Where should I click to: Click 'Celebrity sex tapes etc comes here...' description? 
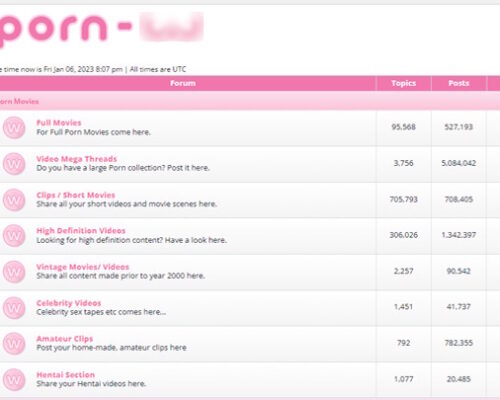tap(101, 312)
